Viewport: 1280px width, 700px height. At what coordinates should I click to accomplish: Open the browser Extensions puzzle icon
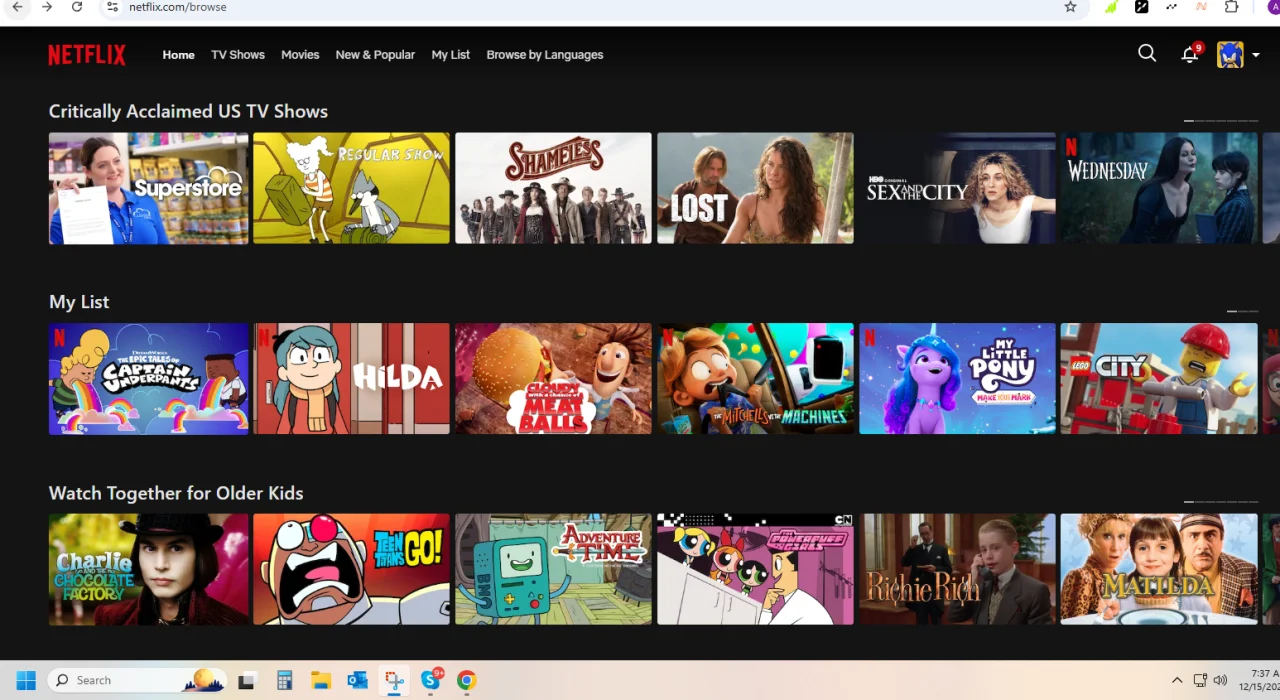pos(1232,7)
